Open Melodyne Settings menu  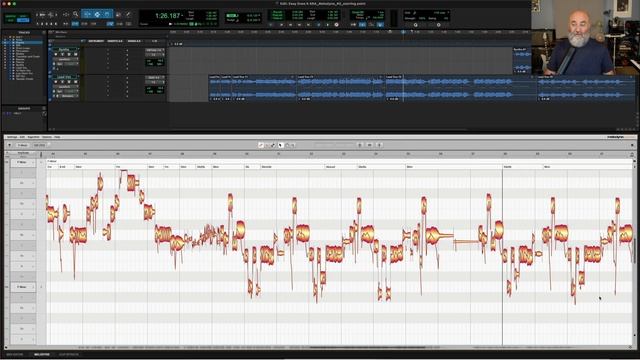pos(12,137)
